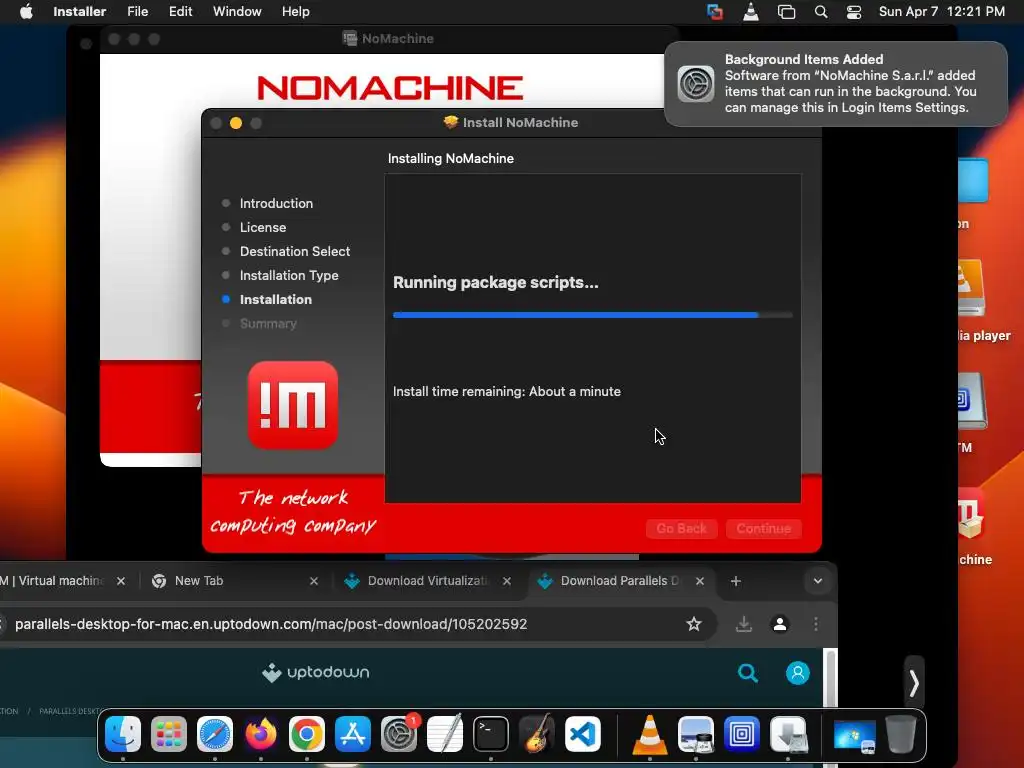Switch to the New Tab tab
Image resolution: width=1024 pixels, height=768 pixels.
click(235, 581)
